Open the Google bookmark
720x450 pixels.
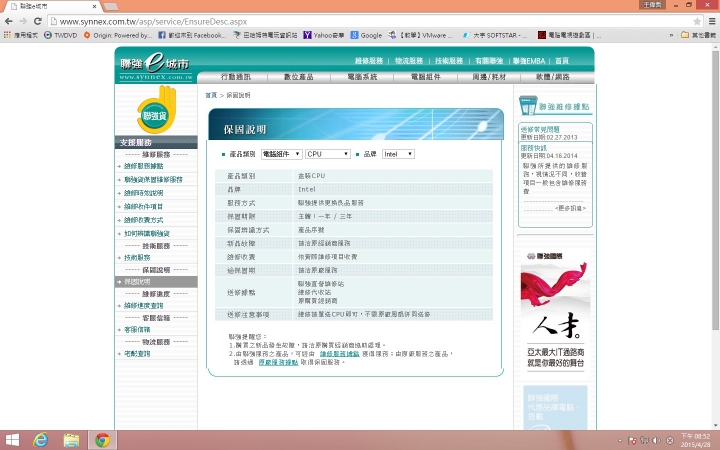[x=366, y=35]
